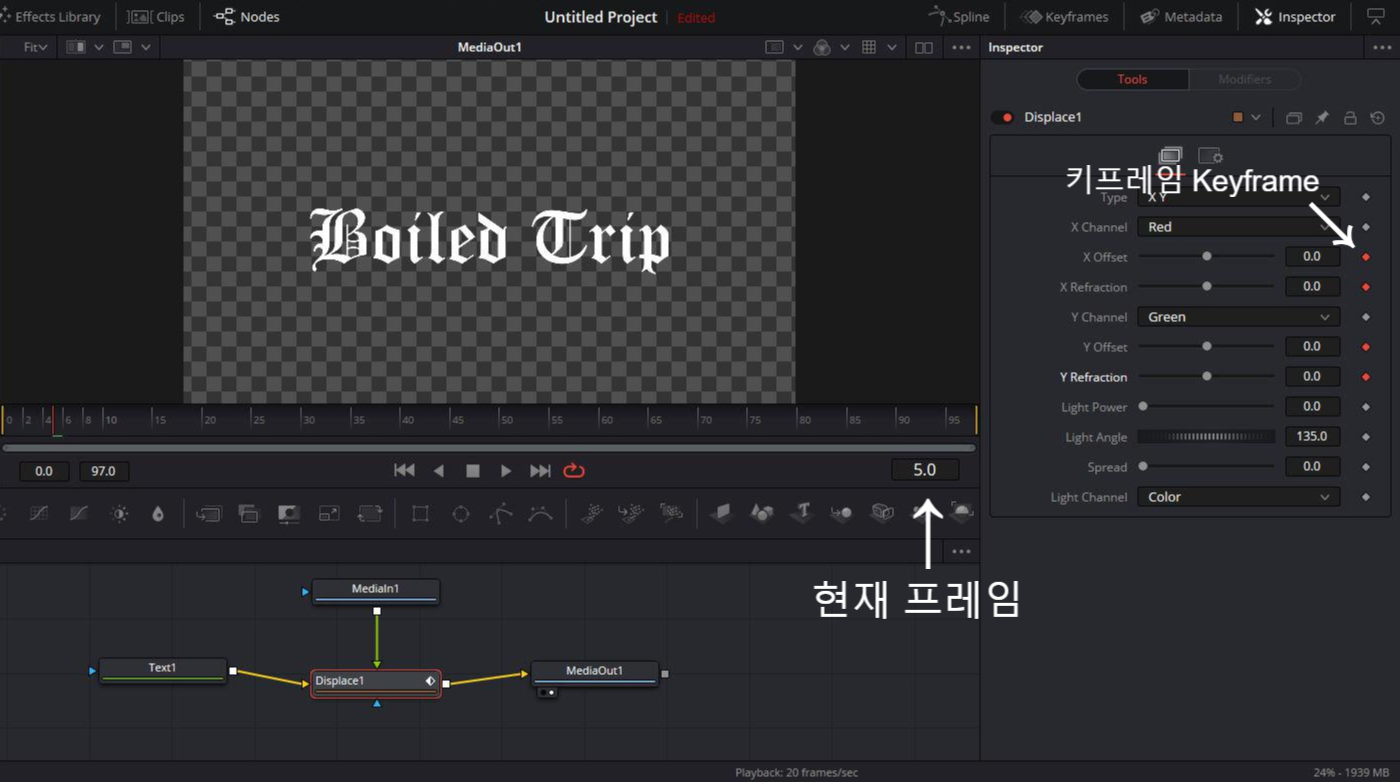
Task: Add a pMerge particle node from toolbar
Action: (x=631, y=514)
